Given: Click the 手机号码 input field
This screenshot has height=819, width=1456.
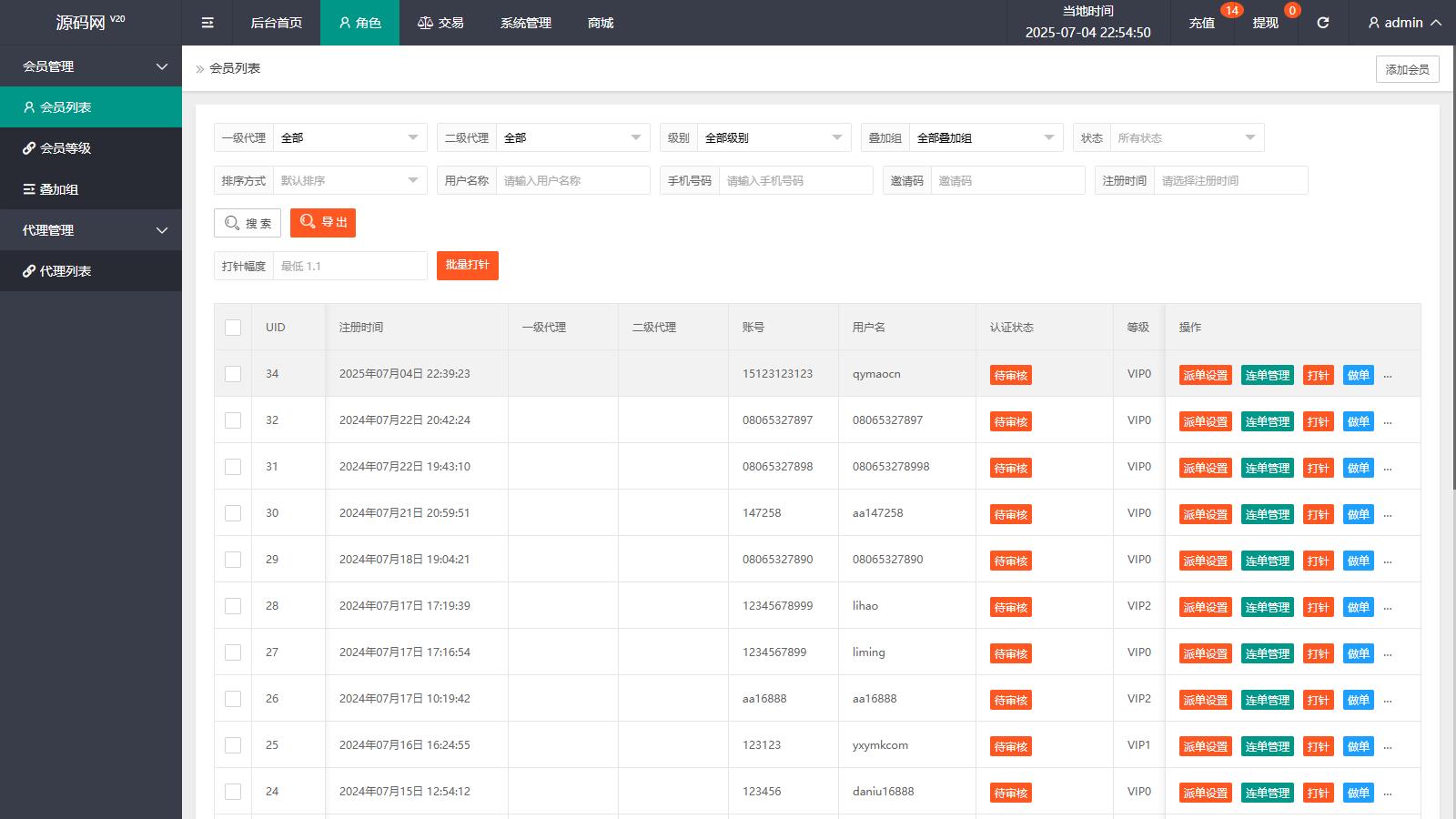Looking at the screenshot, I should click(x=795, y=180).
